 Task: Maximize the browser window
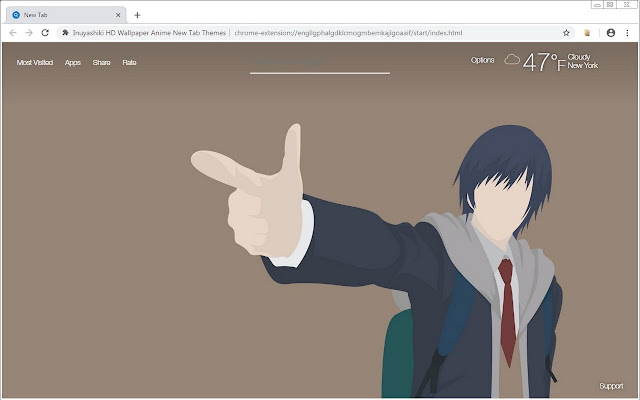tap(609, 5)
